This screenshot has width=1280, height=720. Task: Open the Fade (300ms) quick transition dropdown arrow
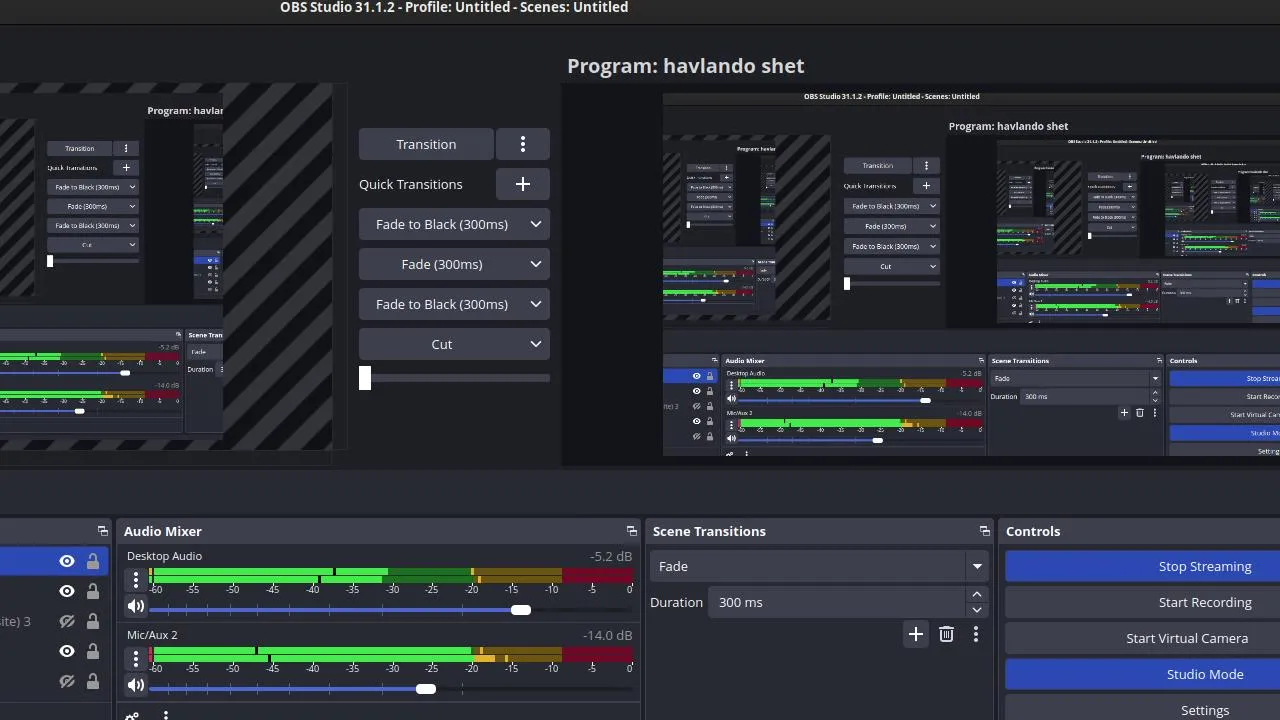(x=536, y=264)
